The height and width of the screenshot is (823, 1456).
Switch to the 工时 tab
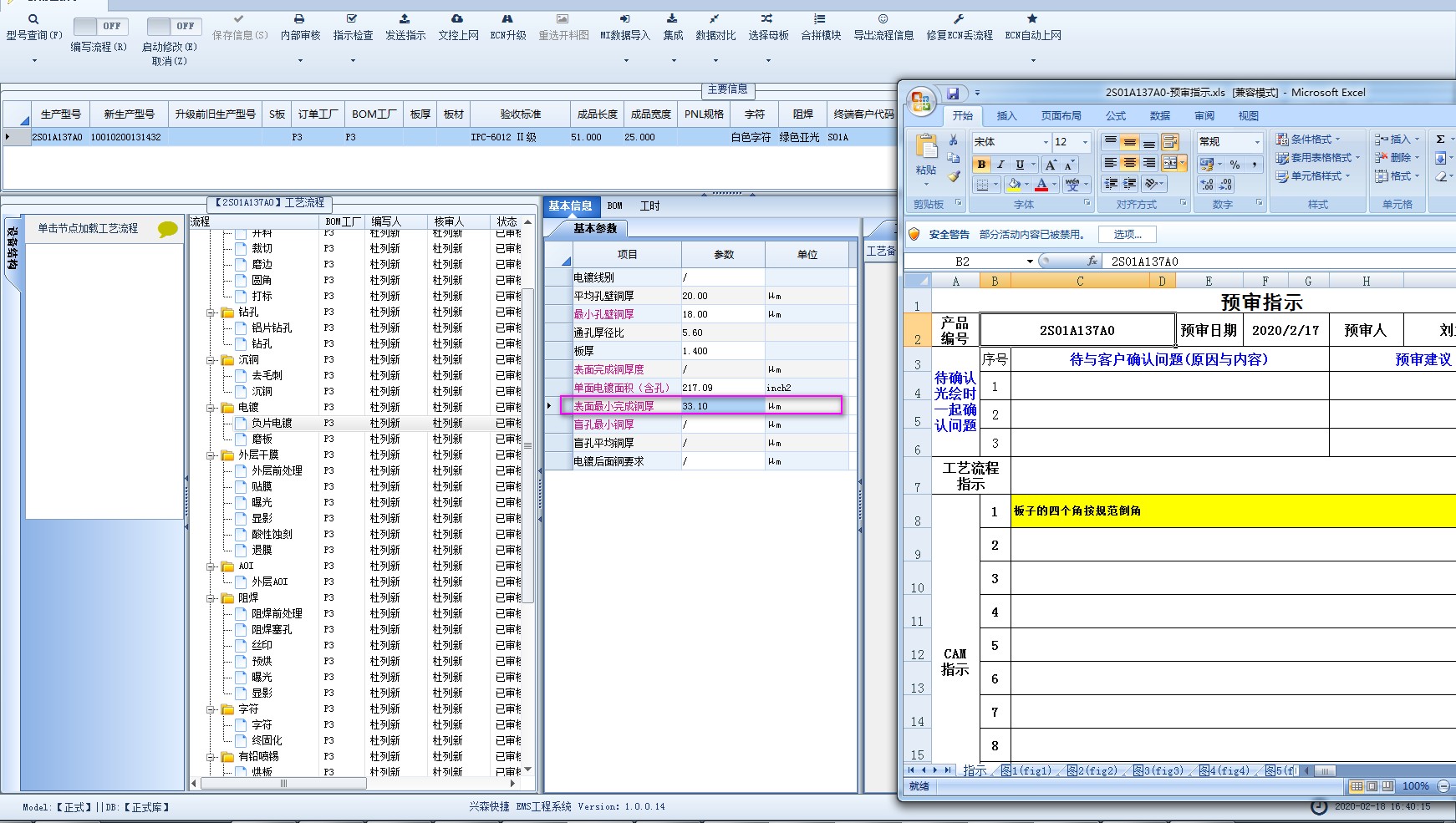[x=649, y=206]
